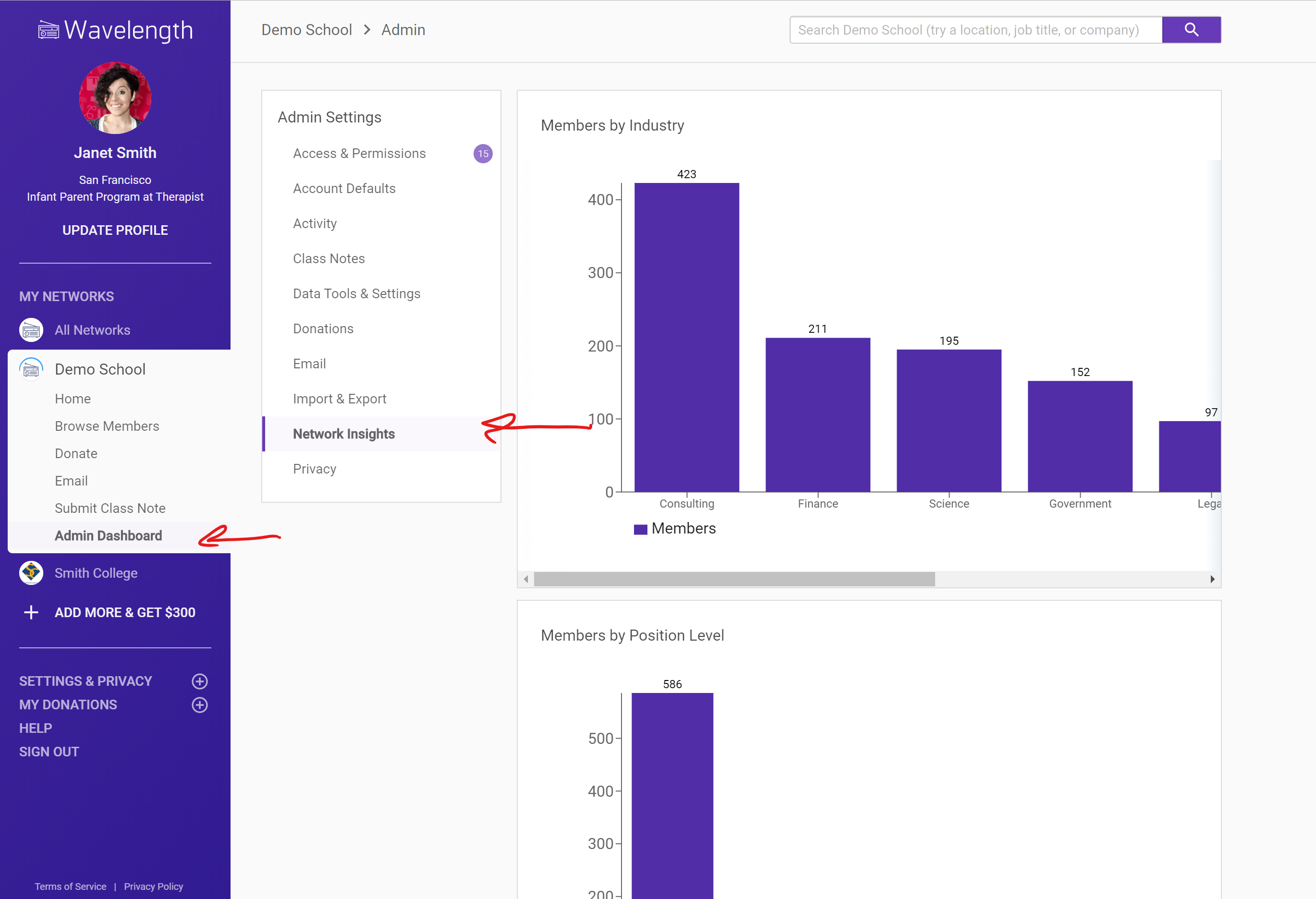Screen dimensions: 1316x899
Task: Click the Smith College crest icon
Action: tap(31, 573)
